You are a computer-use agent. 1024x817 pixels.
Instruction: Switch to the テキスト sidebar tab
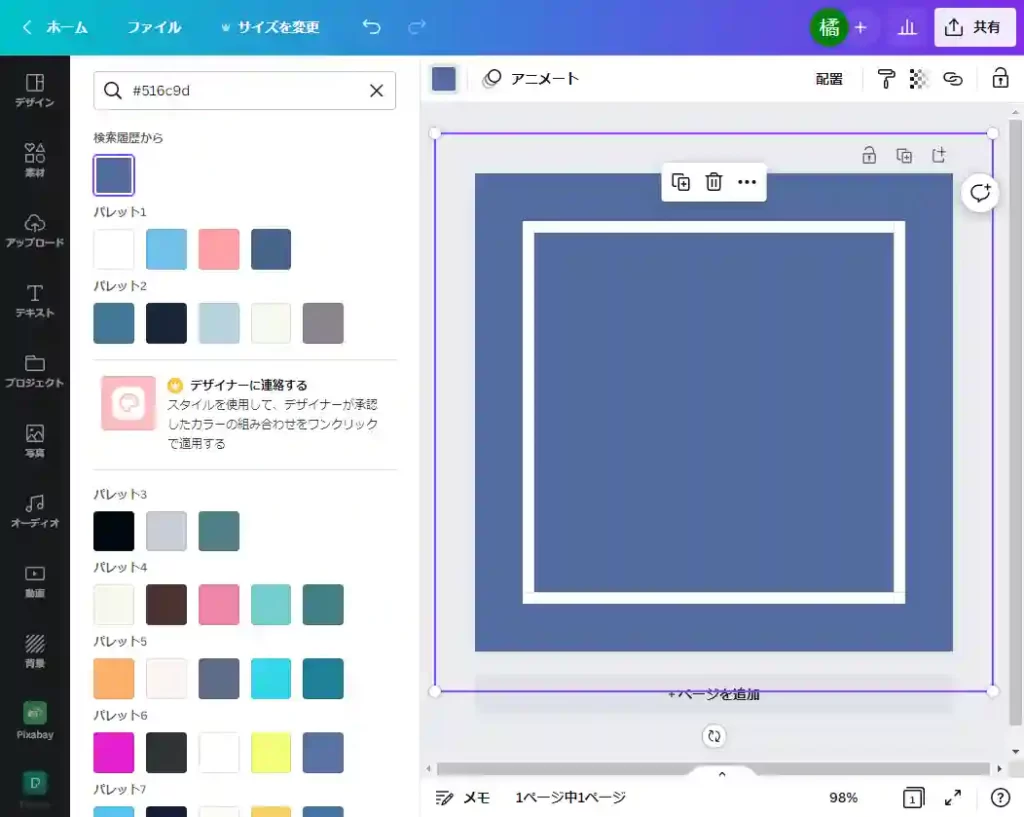pyautogui.click(x=35, y=300)
